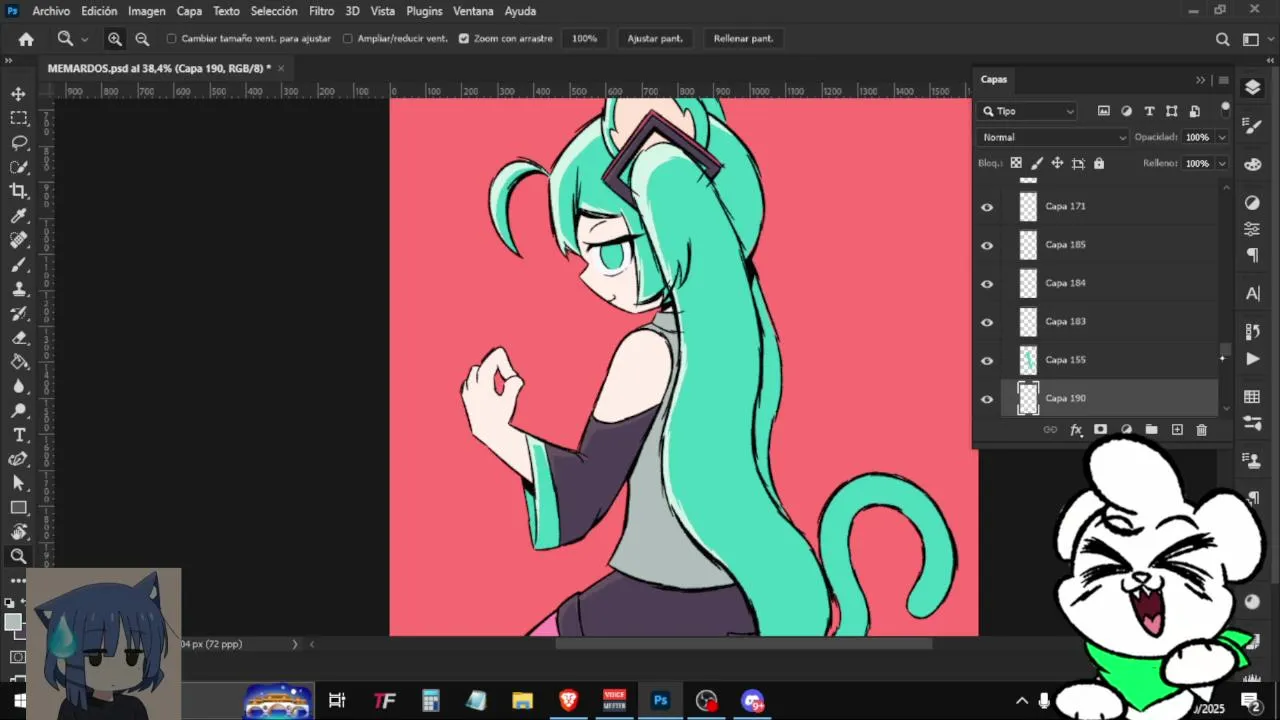Open the Opacidad slider dropdown arrow
The height and width of the screenshot is (720, 1280).
1222,137
